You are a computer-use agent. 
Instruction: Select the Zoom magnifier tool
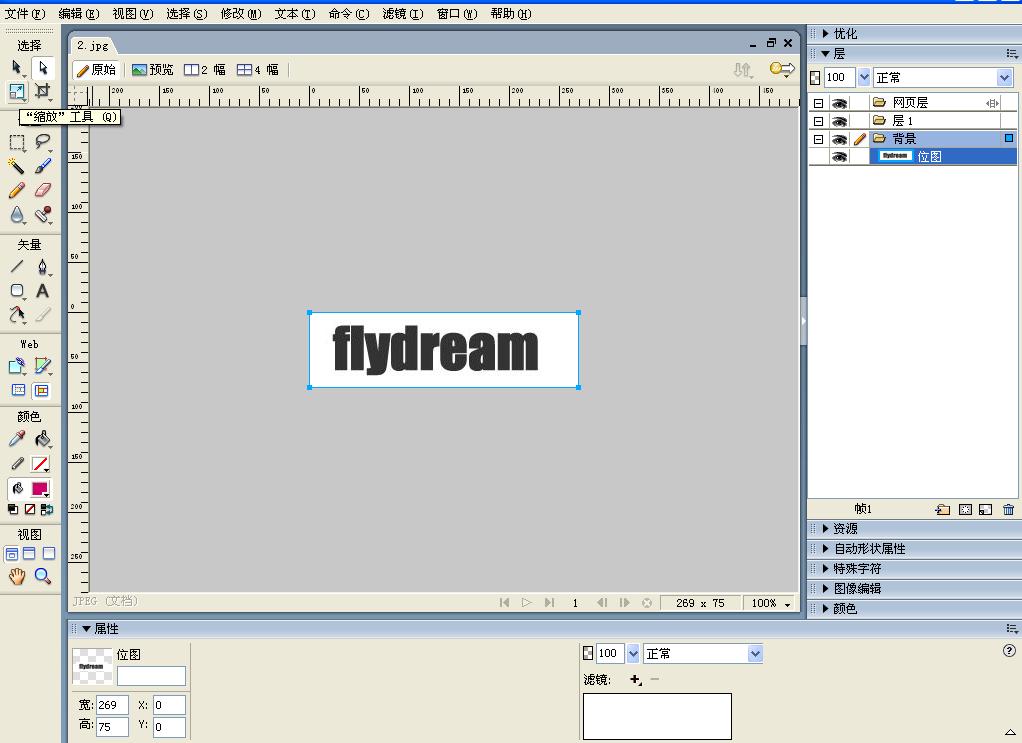tap(42, 576)
